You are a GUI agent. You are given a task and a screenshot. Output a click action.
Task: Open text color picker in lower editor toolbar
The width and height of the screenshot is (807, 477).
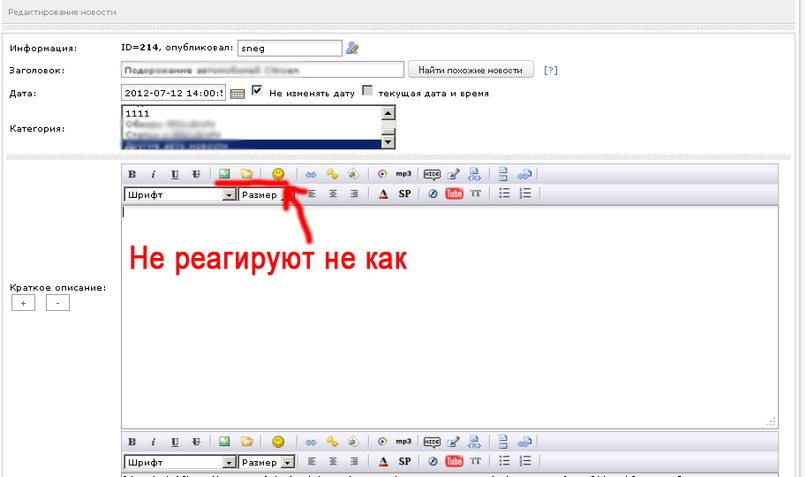383,462
